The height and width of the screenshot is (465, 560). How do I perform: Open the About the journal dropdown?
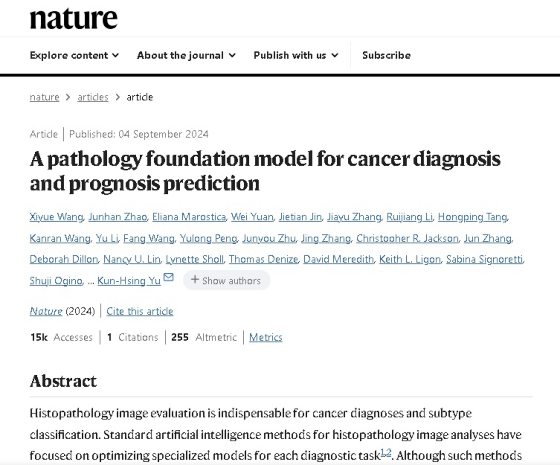tap(186, 55)
